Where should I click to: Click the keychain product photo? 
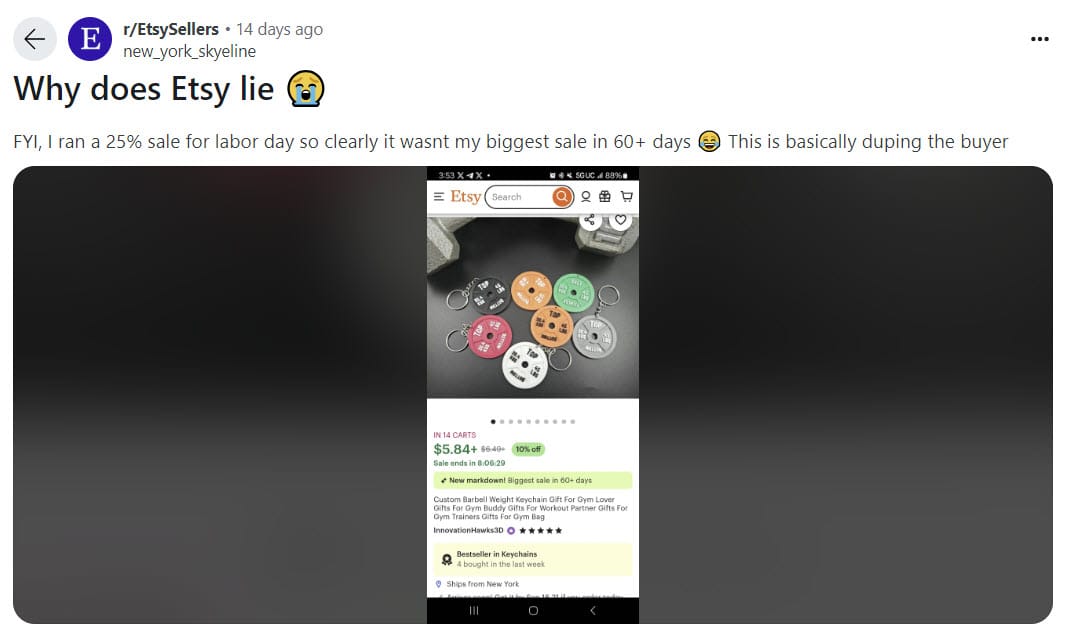[533, 307]
